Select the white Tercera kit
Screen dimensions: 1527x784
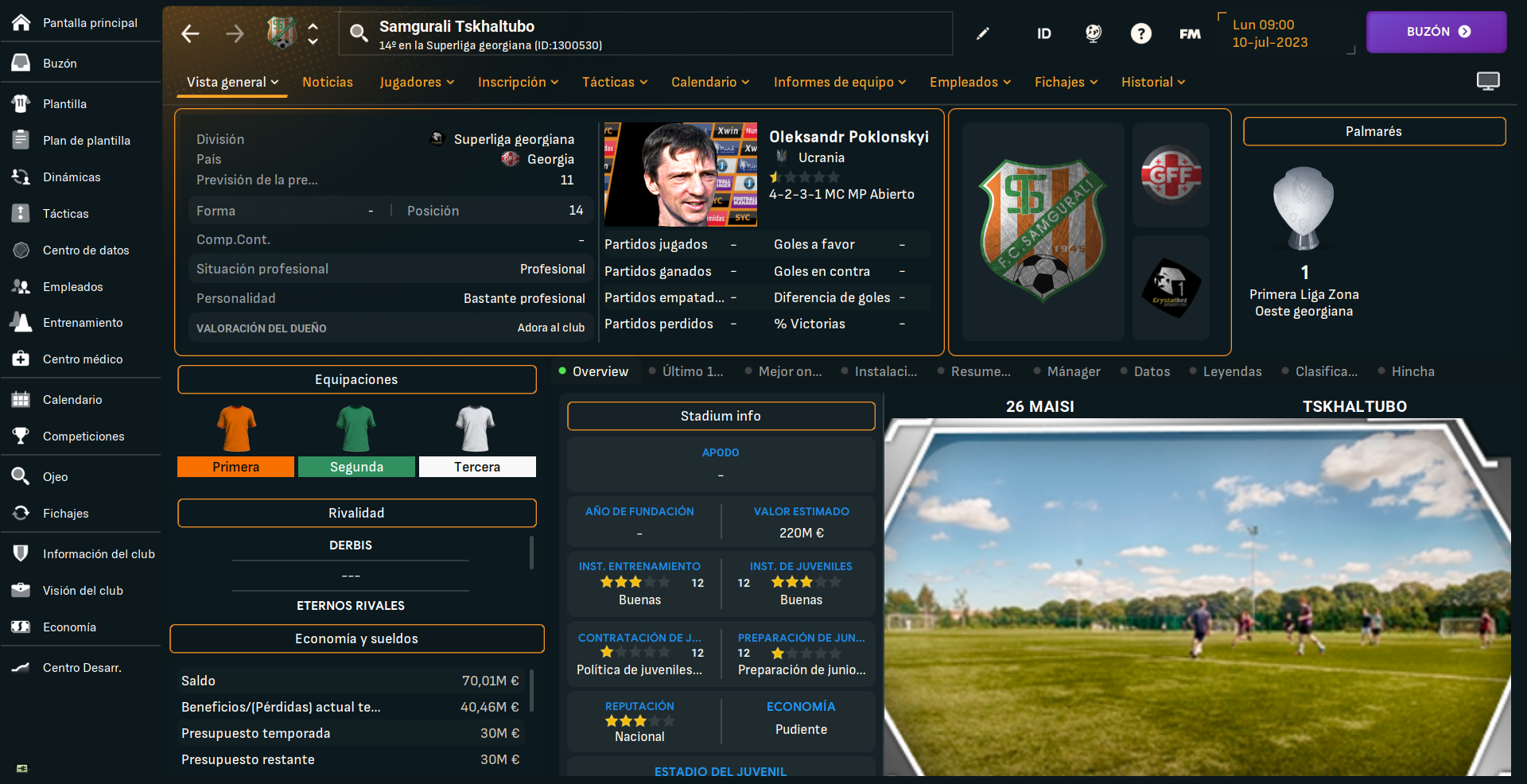477,440
